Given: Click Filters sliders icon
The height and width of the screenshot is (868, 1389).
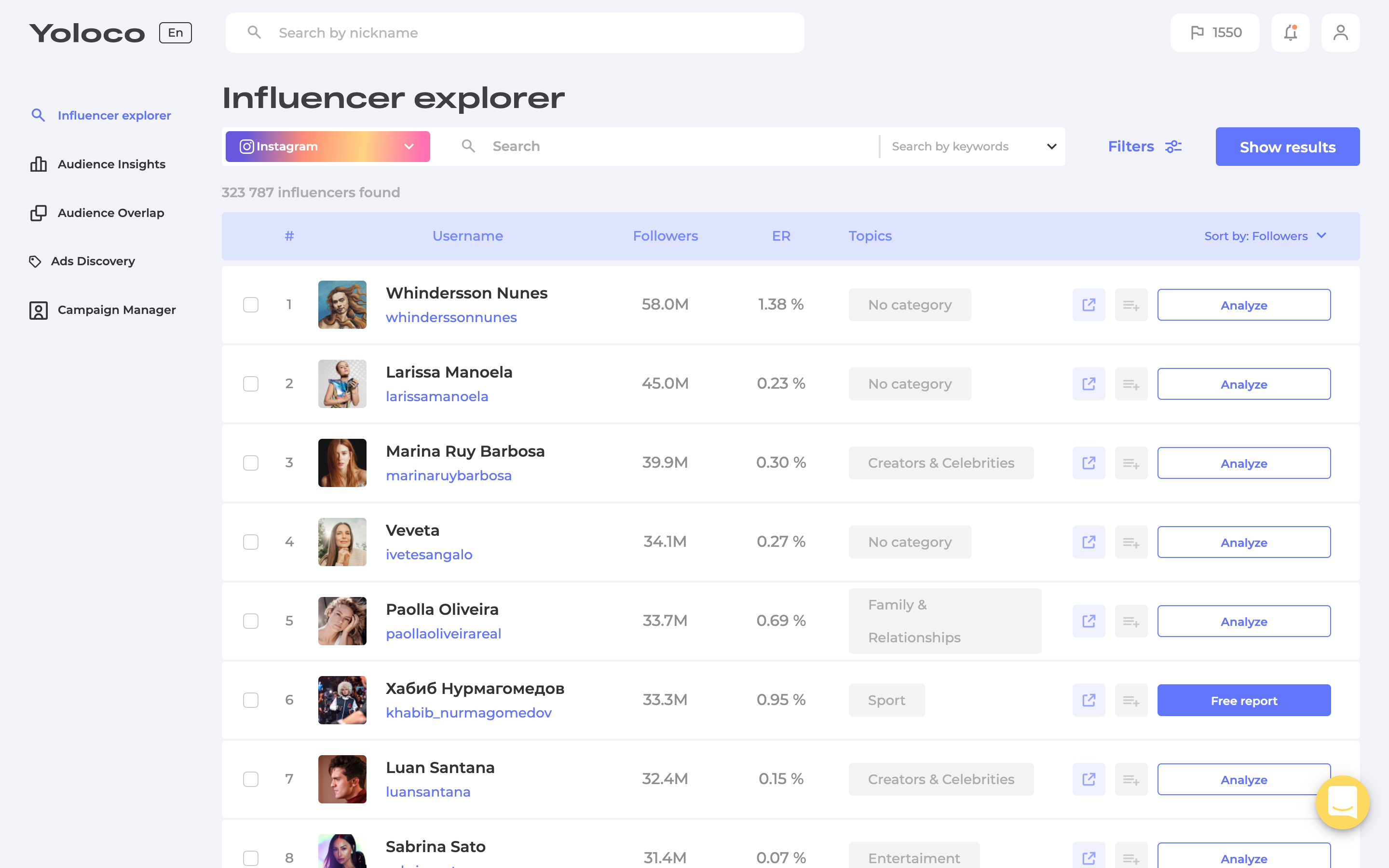Looking at the screenshot, I should point(1173,147).
